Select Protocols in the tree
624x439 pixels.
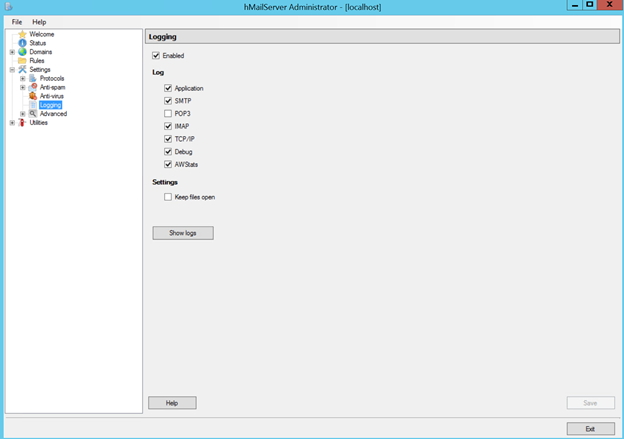(52, 78)
